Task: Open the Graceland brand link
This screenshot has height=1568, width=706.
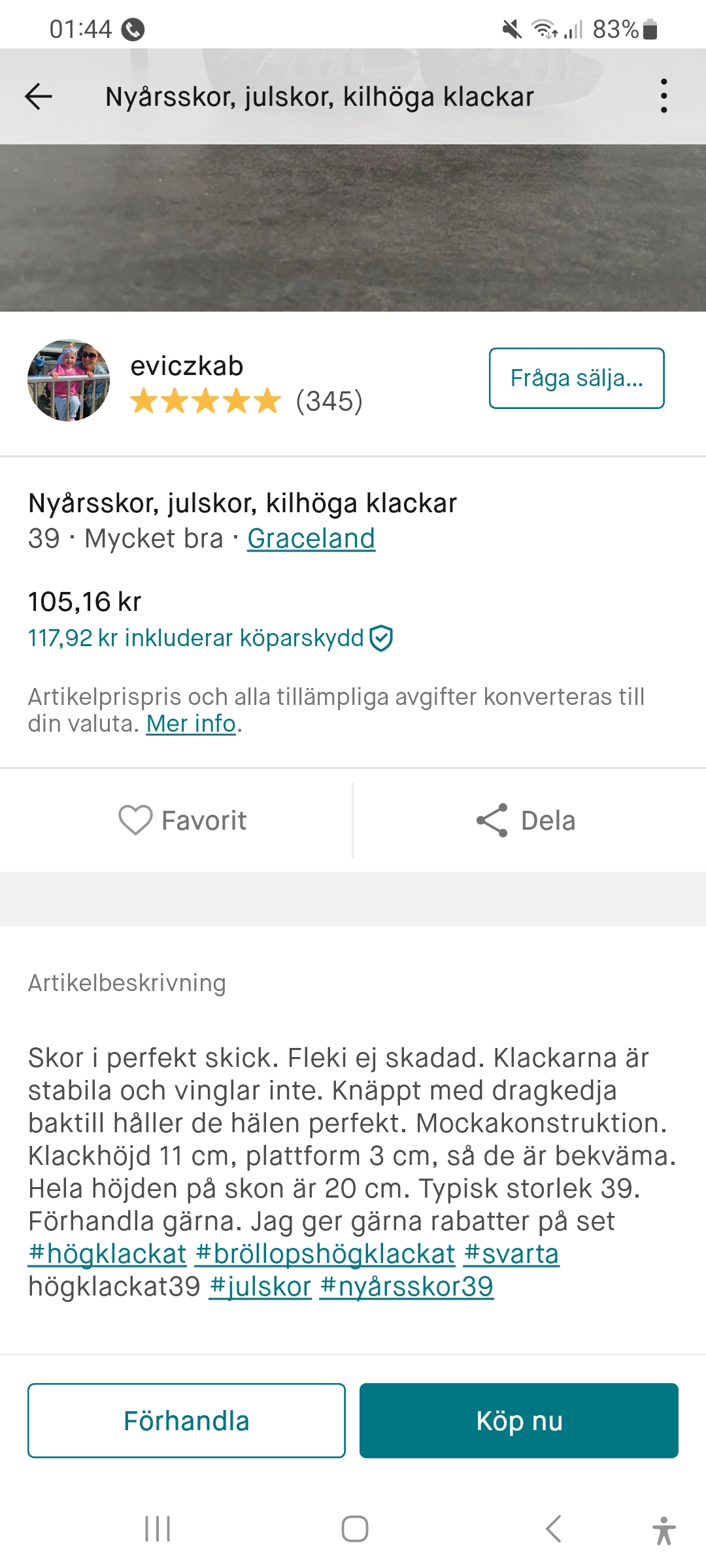Action: (311, 539)
